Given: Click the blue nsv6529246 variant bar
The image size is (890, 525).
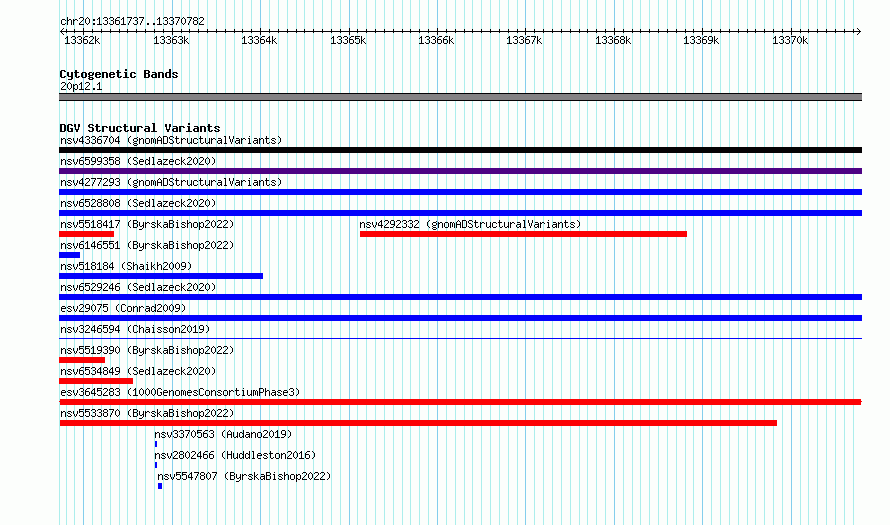Looking at the screenshot, I should [x=460, y=297].
